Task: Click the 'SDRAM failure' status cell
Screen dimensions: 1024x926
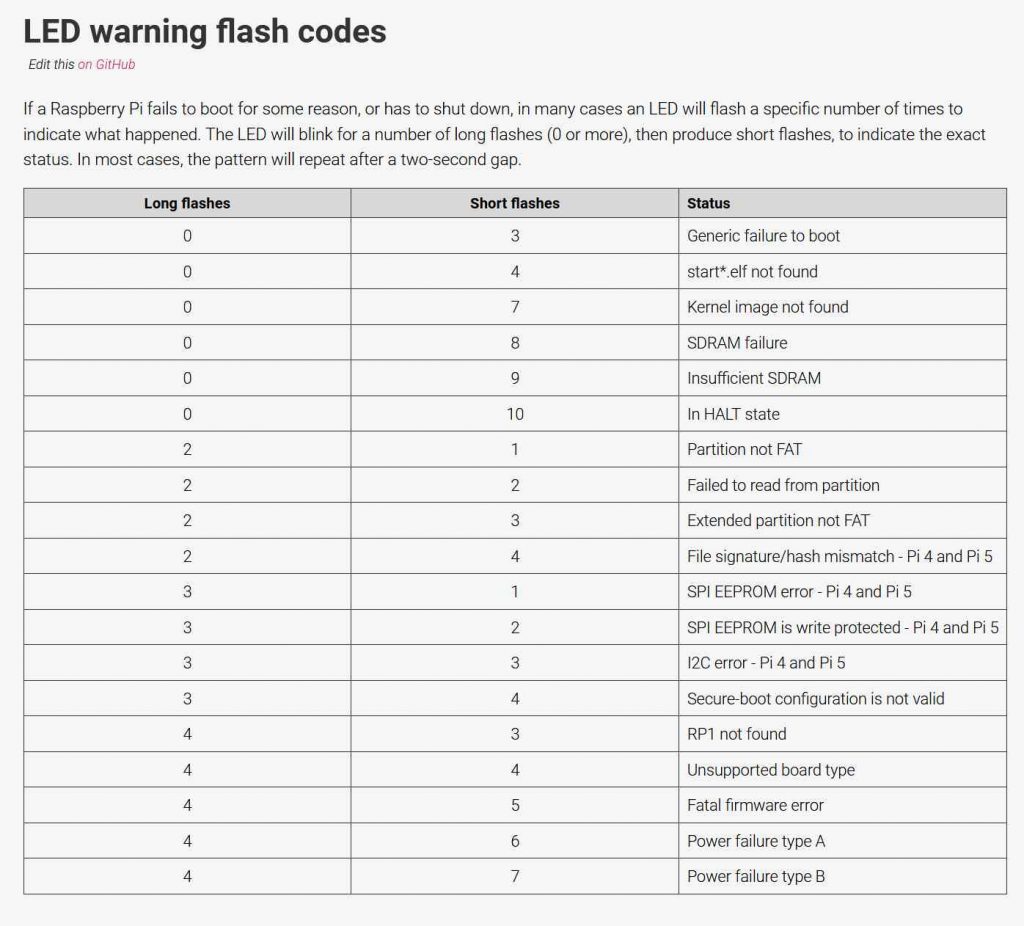Action: click(737, 343)
